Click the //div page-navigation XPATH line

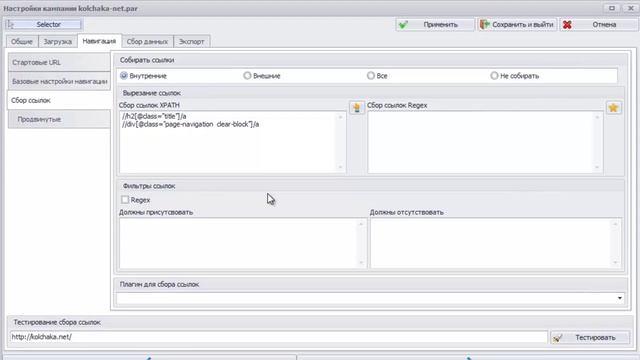[190, 124]
